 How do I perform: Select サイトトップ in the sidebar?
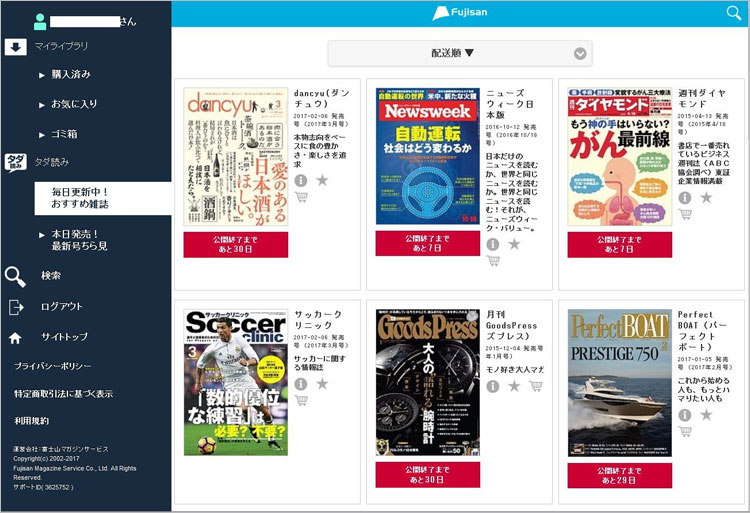[x=65, y=337]
